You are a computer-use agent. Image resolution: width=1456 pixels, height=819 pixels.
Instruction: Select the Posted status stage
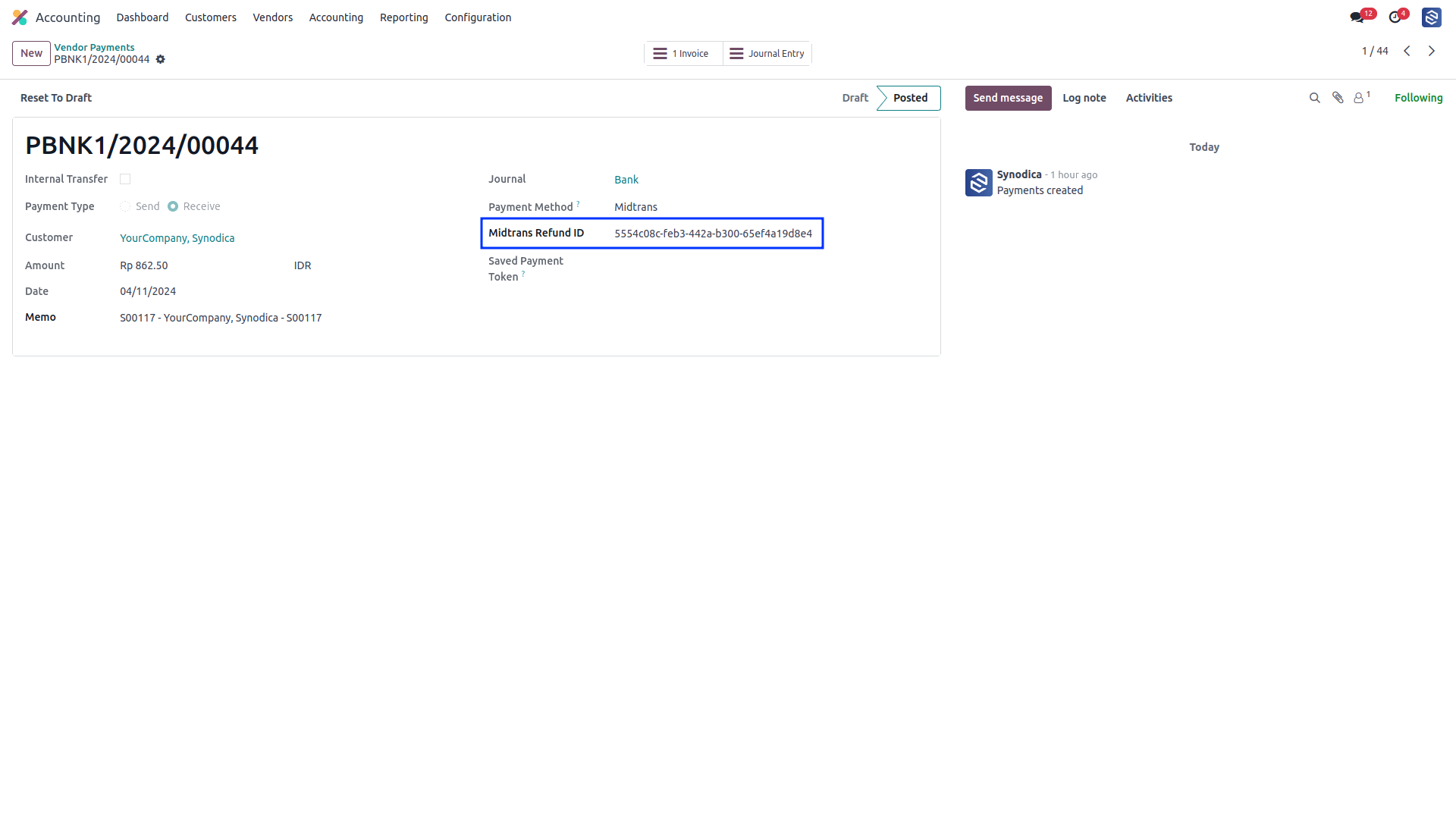910,98
